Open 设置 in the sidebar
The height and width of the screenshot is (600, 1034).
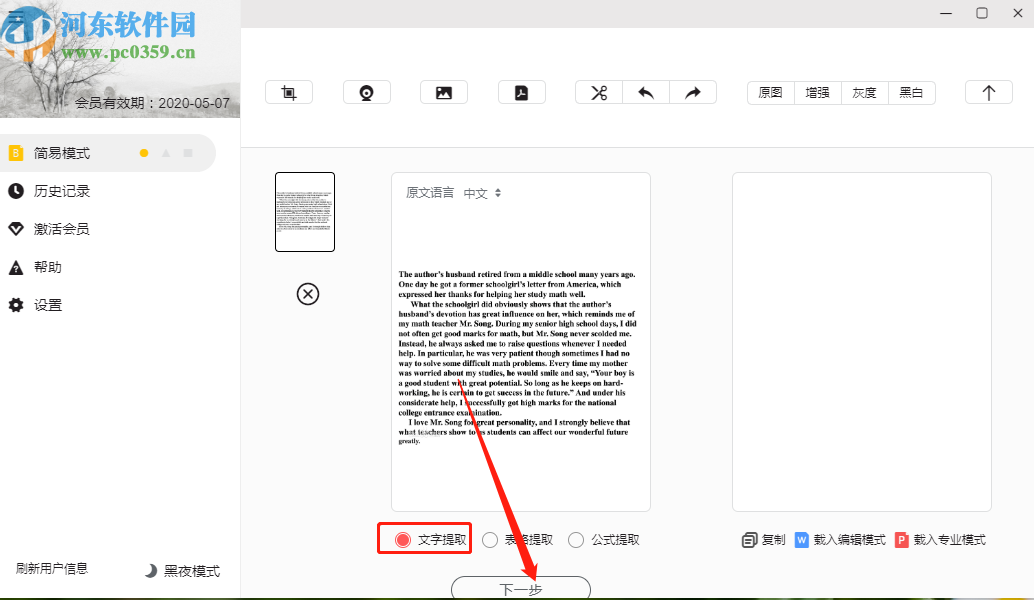[x=47, y=305]
